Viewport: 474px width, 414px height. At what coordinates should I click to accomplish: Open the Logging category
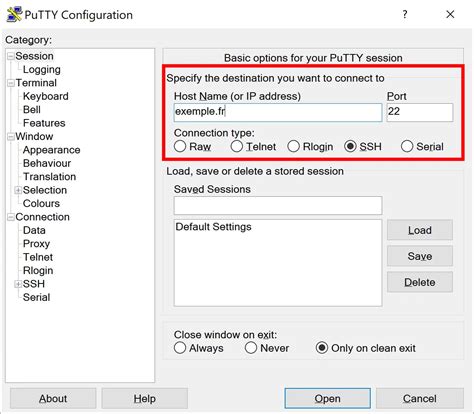(42, 69)
